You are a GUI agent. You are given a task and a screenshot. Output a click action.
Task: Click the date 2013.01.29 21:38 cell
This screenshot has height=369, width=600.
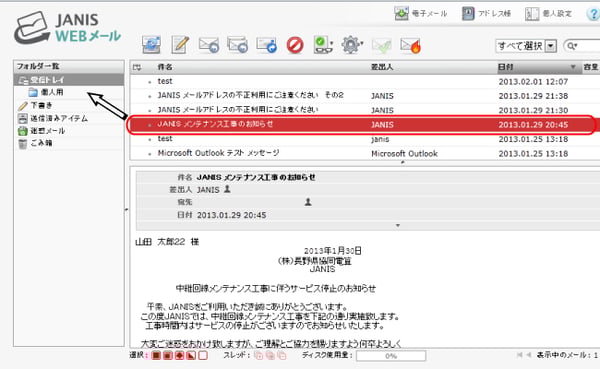click(x=533, y=96)
